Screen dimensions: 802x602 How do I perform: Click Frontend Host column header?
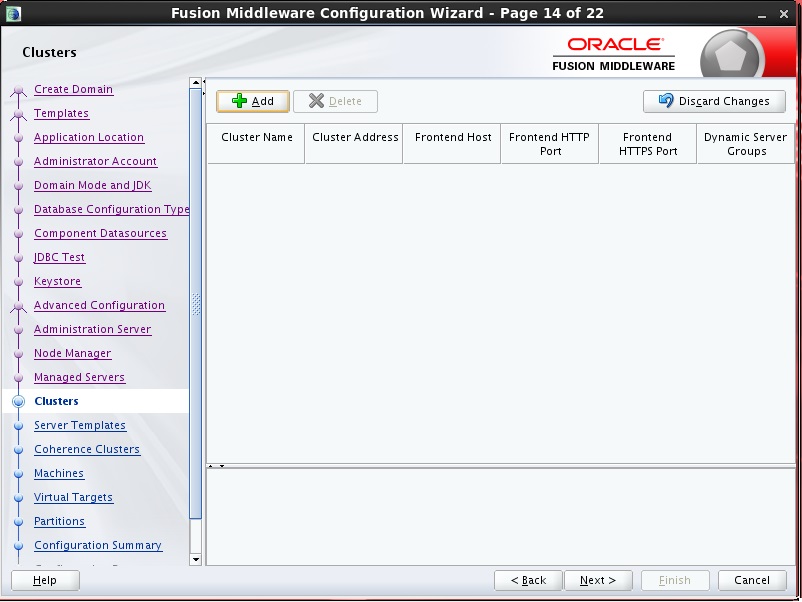pyautogui.click(x=452, y=144)
